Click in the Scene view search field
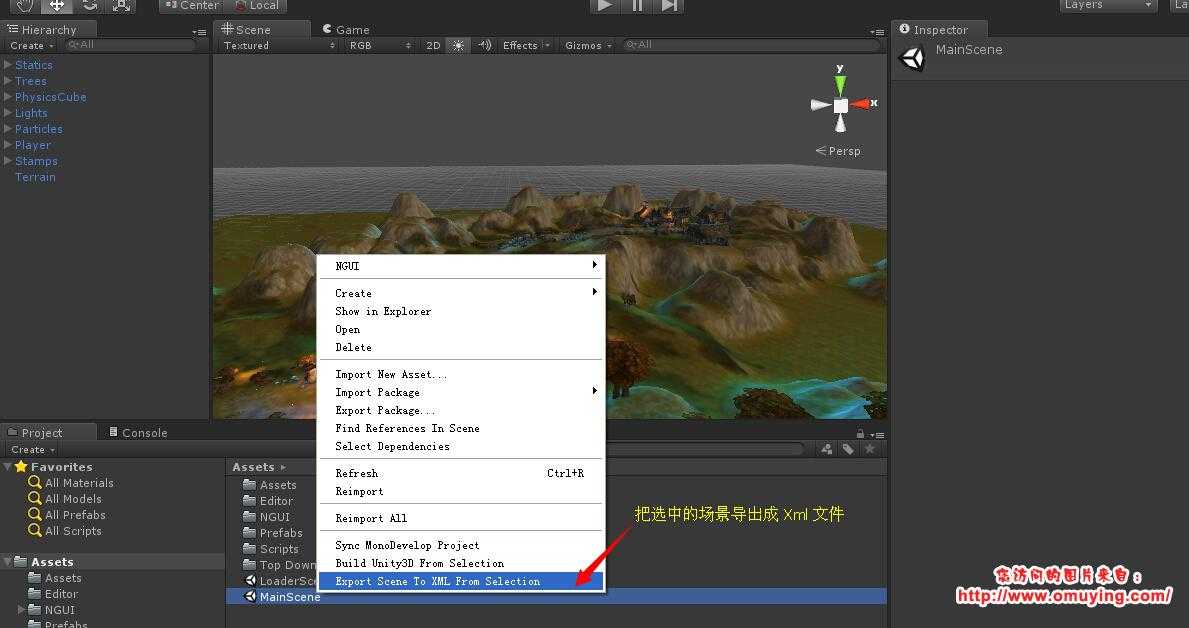 (x=751, y=45)
